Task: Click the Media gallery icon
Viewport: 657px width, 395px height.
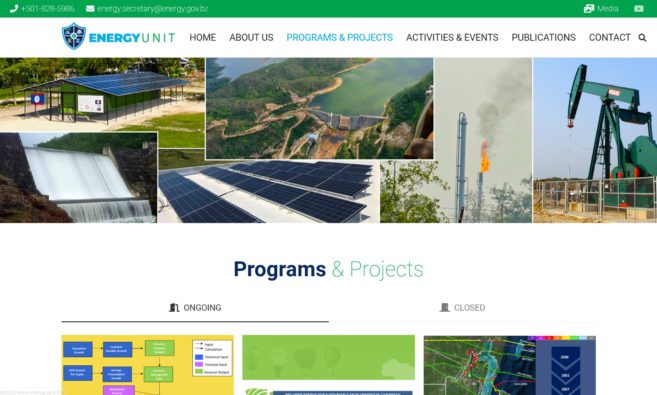Action: (589, 8)
